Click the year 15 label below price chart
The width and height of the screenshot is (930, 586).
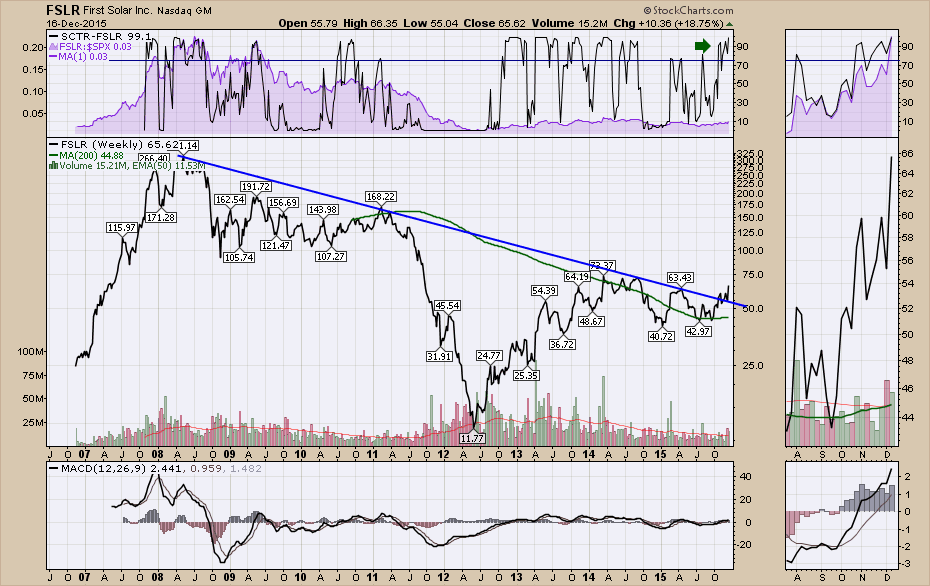pyautogui.click(x=661, y=455)
